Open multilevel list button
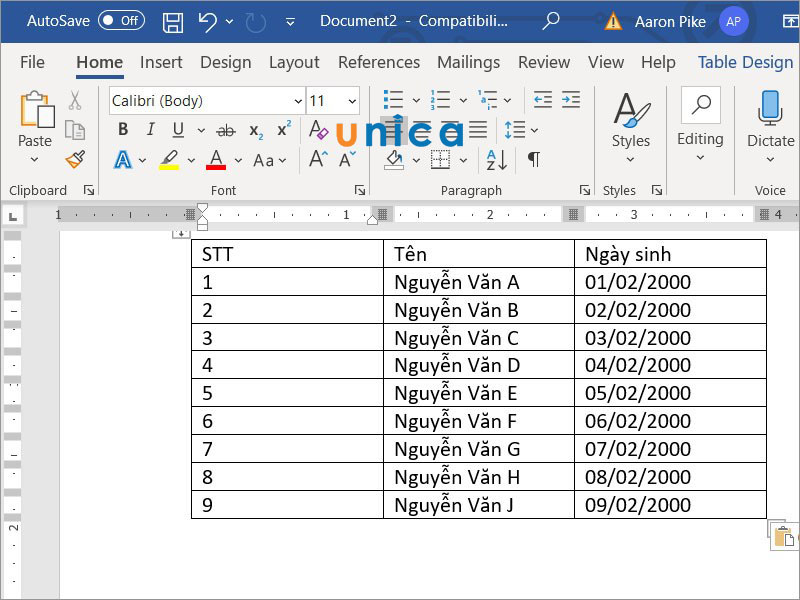 click(488, 100)
